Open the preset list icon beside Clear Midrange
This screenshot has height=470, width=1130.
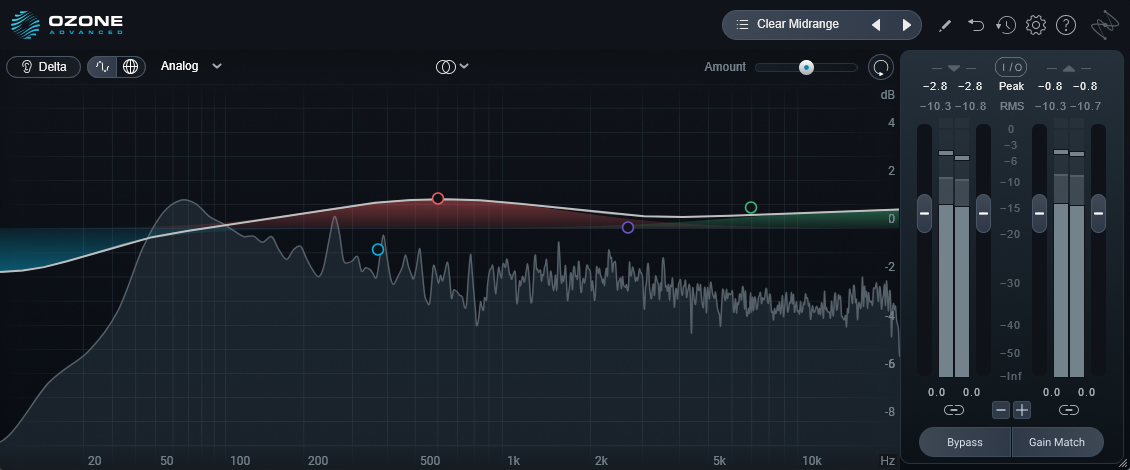click(x=742, y=25)
